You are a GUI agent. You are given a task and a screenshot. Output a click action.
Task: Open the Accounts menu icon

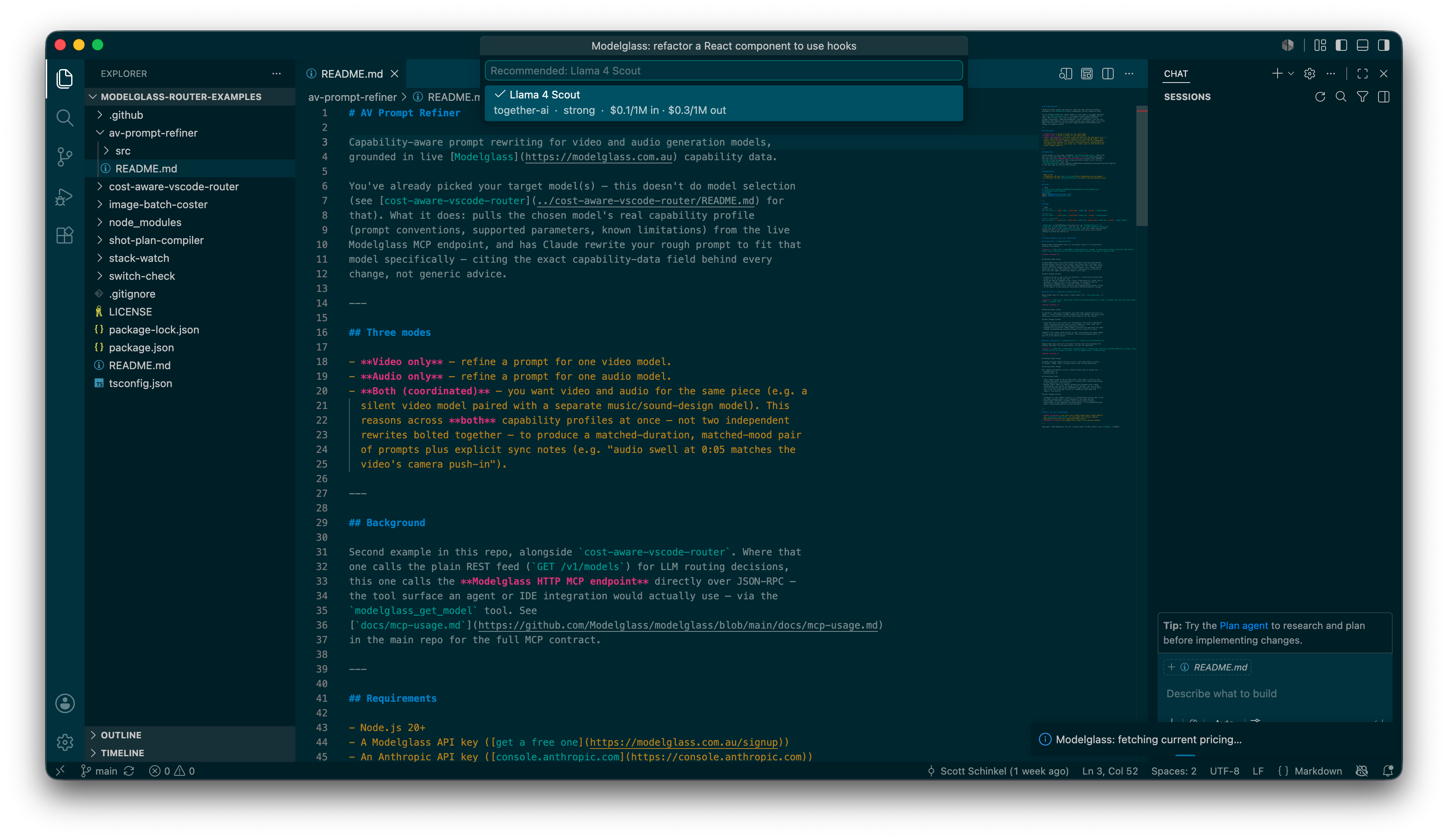point(65,703)
